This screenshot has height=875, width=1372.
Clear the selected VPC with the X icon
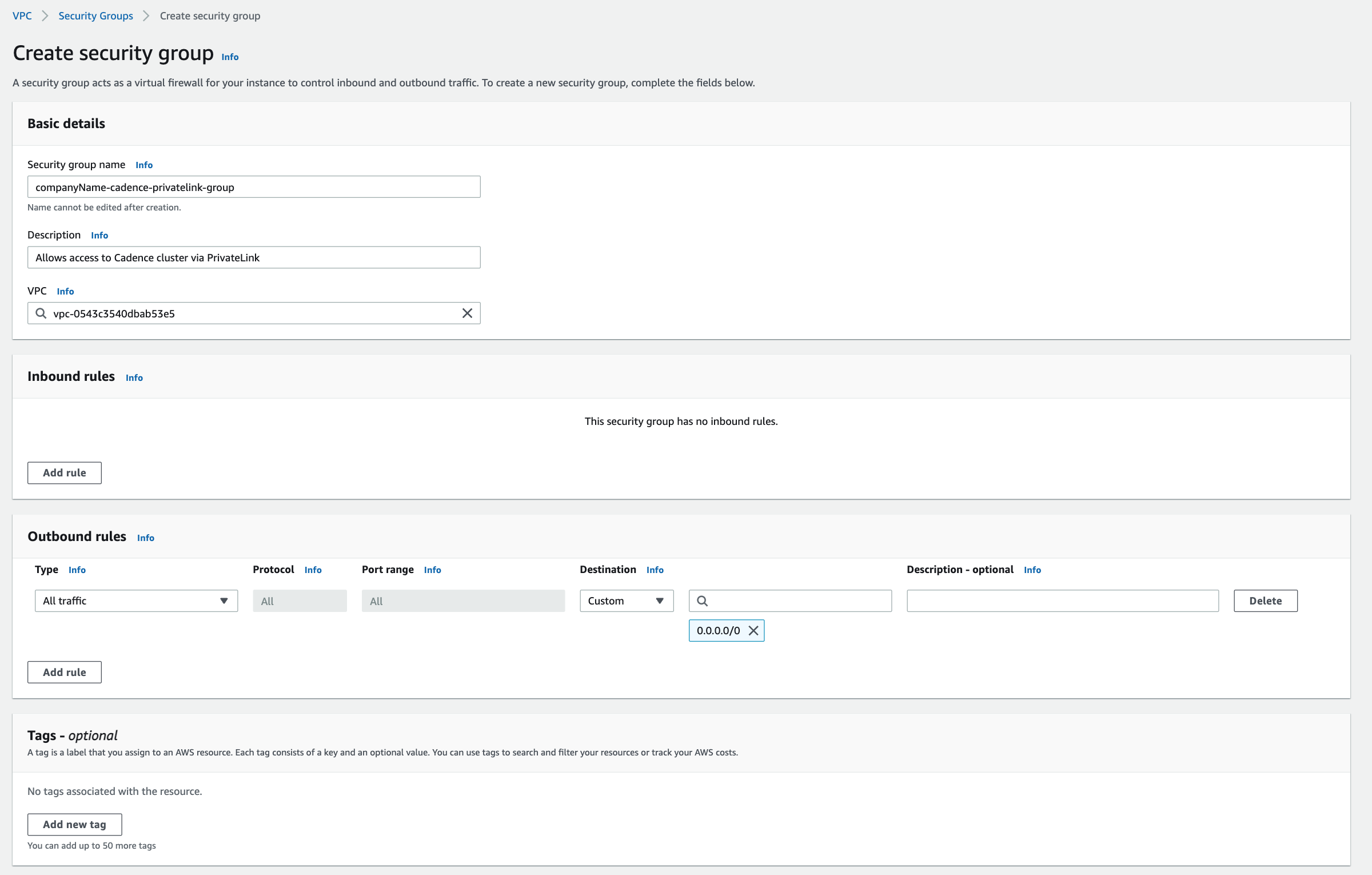[467, 313]
